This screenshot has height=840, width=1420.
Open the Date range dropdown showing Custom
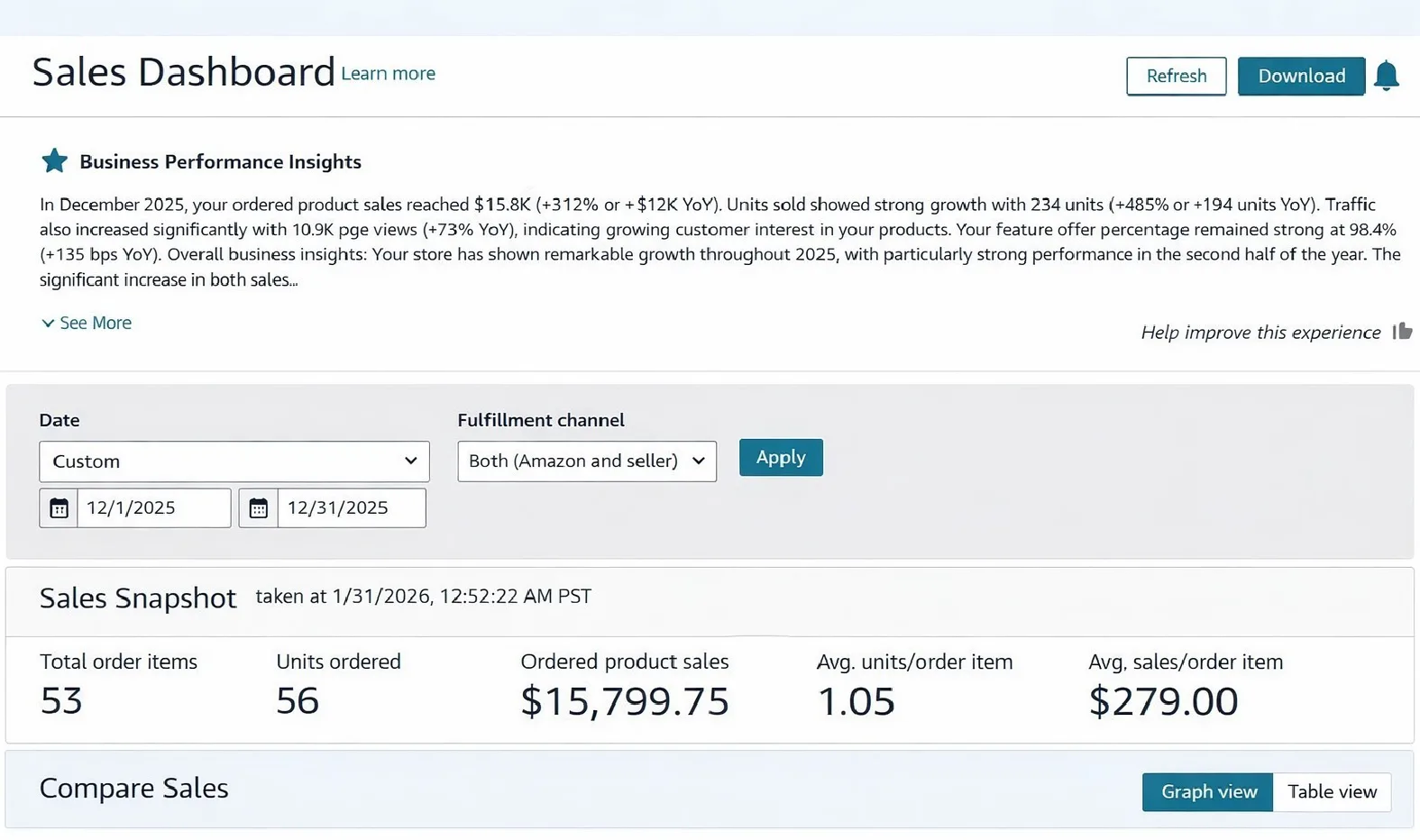[x=234, y=461]
